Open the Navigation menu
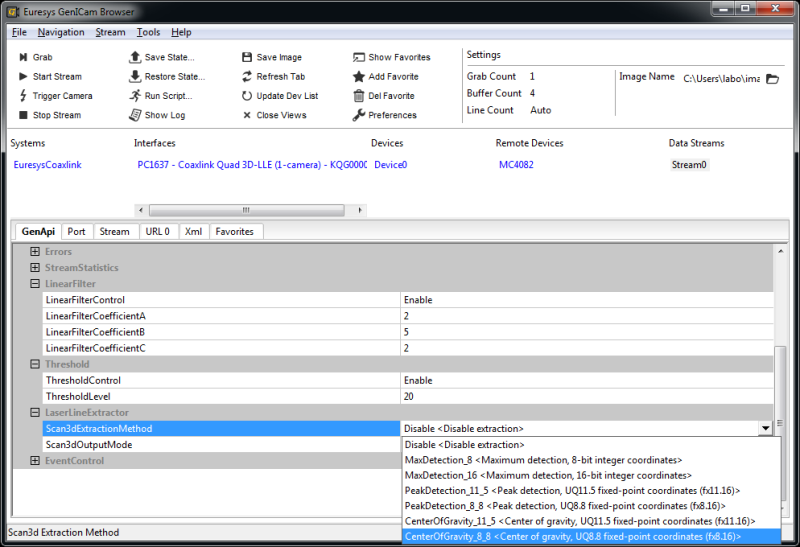The height and width of the screenshot is (547, 800). (x=61, y=32)
